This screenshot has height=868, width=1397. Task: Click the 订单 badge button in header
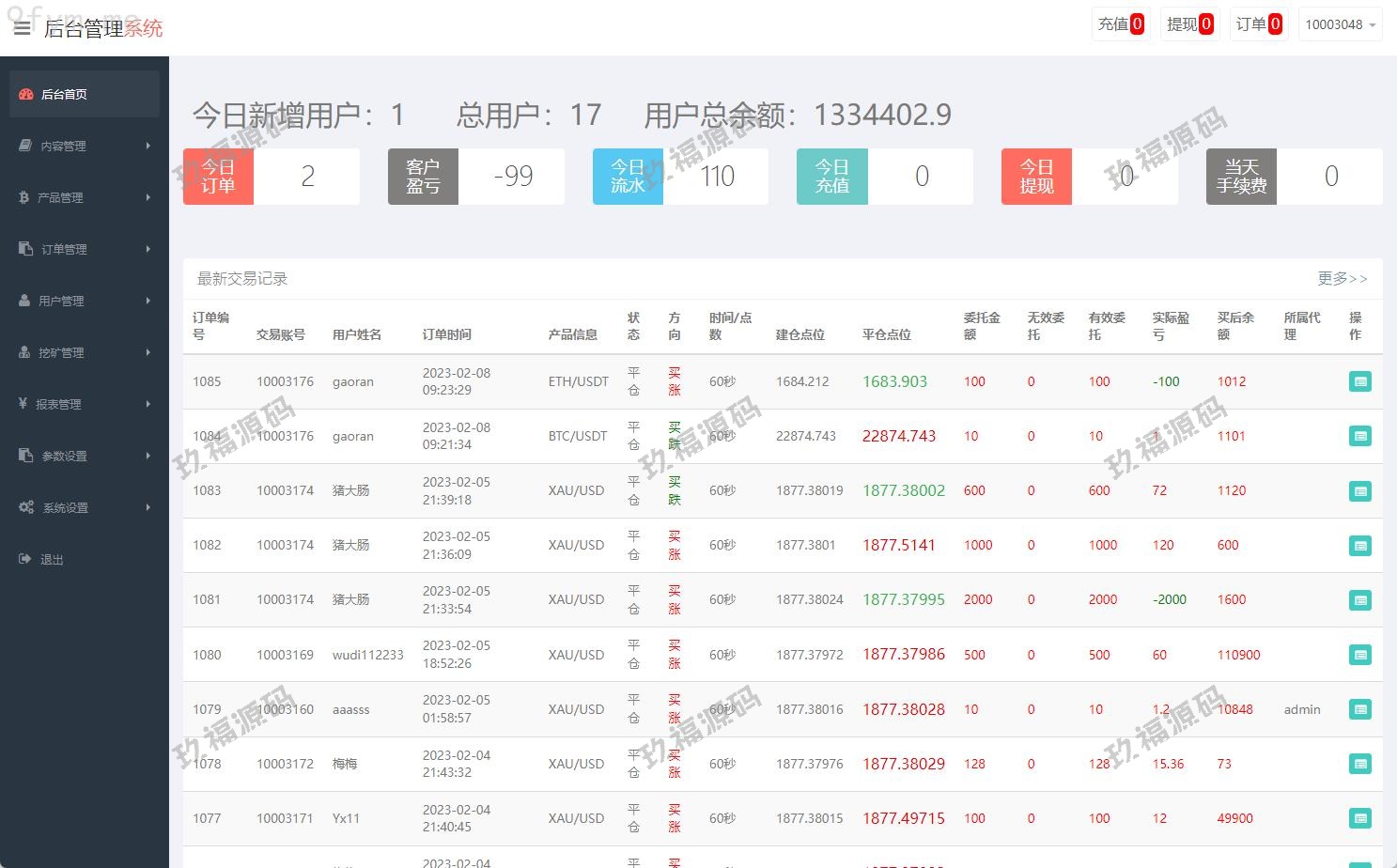coord(1257,24)
